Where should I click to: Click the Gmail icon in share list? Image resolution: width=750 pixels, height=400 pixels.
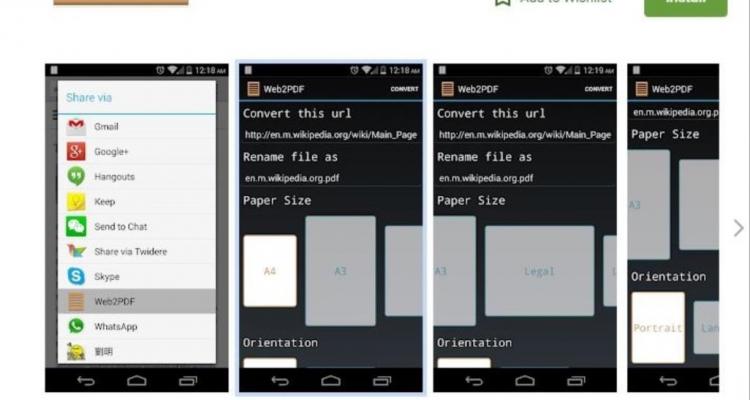(x=76, y=127)
